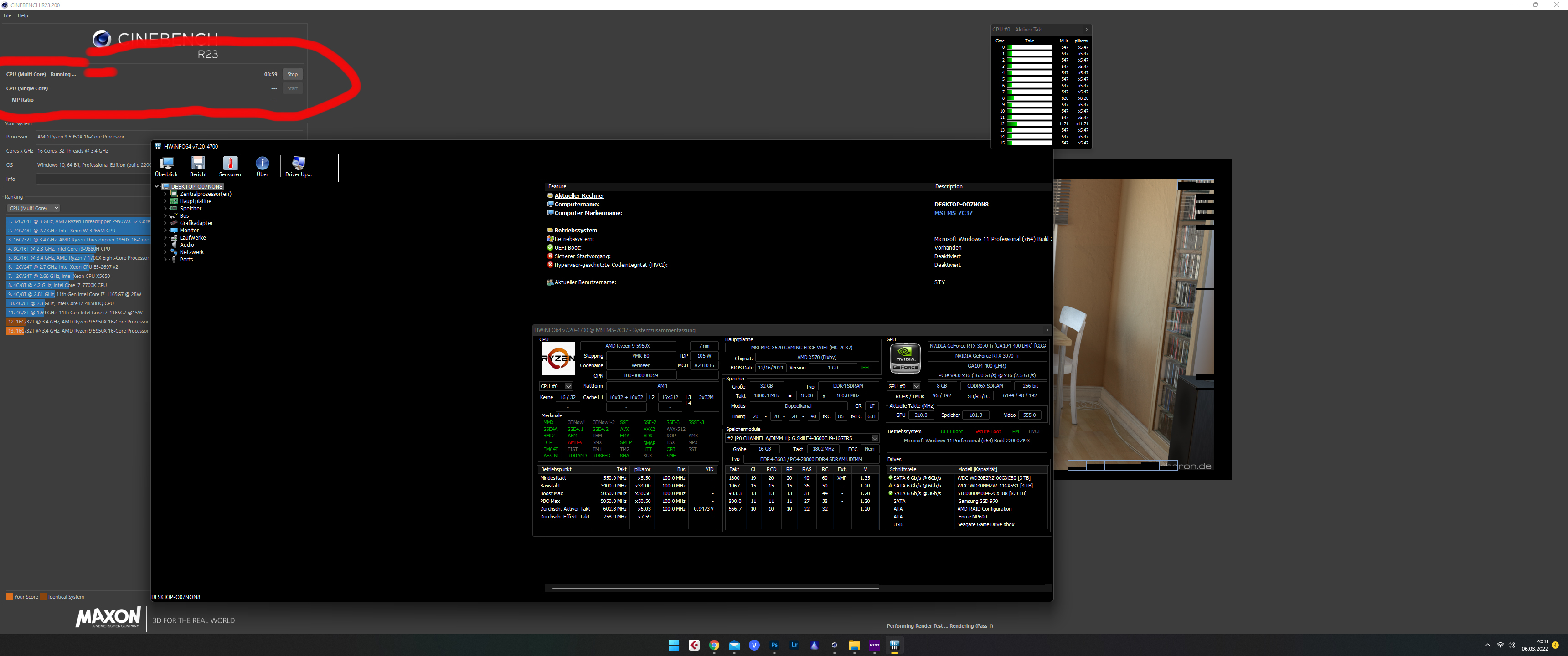1568x656 pixels.
Task: Click the NZXT taskbar icon
Action: 874,645
